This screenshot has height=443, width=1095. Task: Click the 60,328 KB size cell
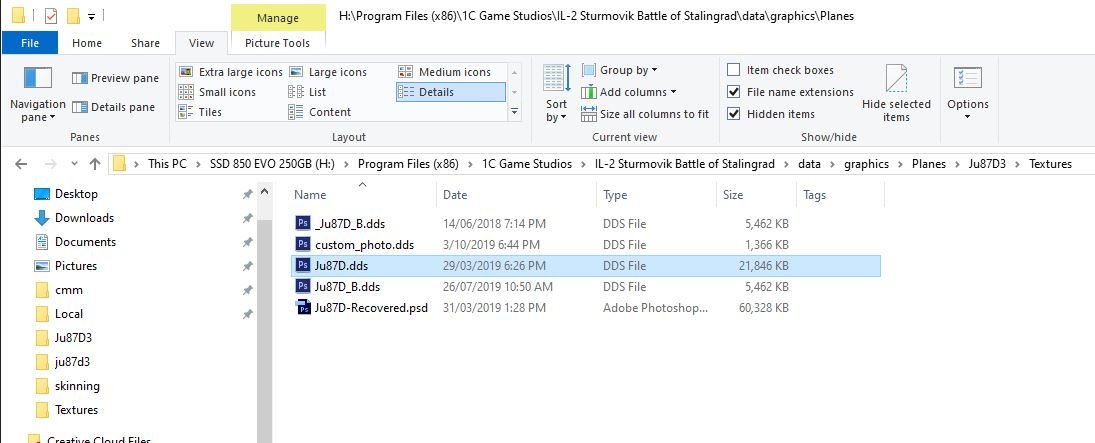(763, 307)
